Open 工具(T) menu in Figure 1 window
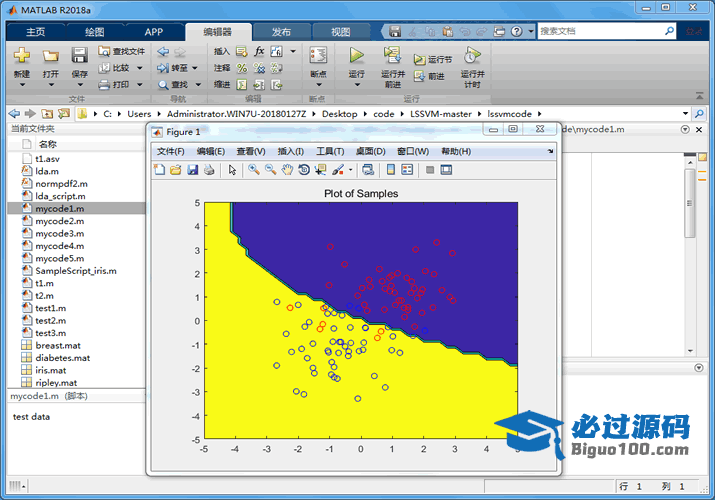715x500 pixels. [x=330, y=151]
